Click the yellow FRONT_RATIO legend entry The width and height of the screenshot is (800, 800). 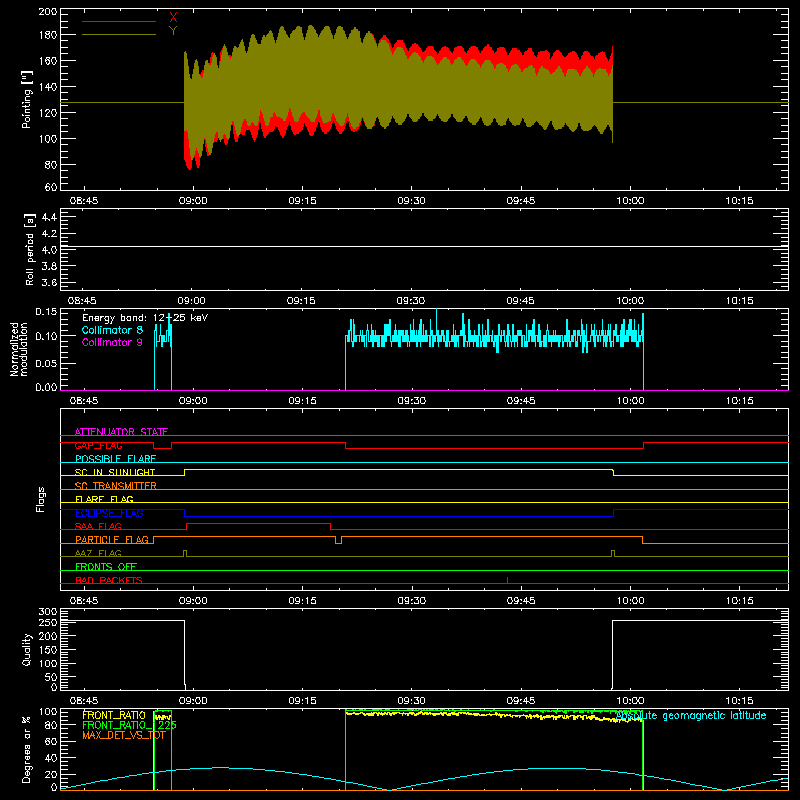114,715
